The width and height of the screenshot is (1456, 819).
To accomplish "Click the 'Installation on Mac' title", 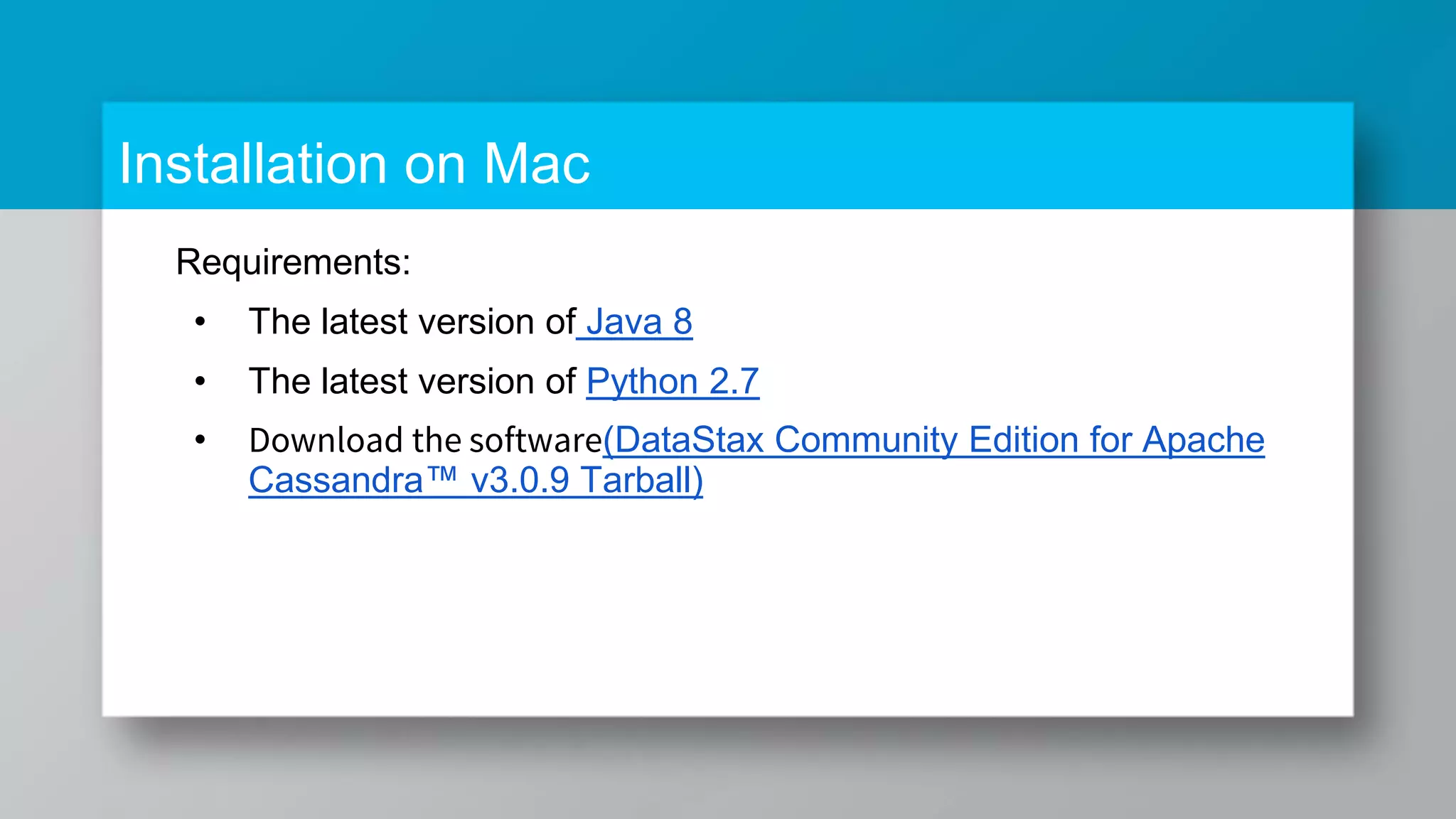I will click(x=354, y=164).
